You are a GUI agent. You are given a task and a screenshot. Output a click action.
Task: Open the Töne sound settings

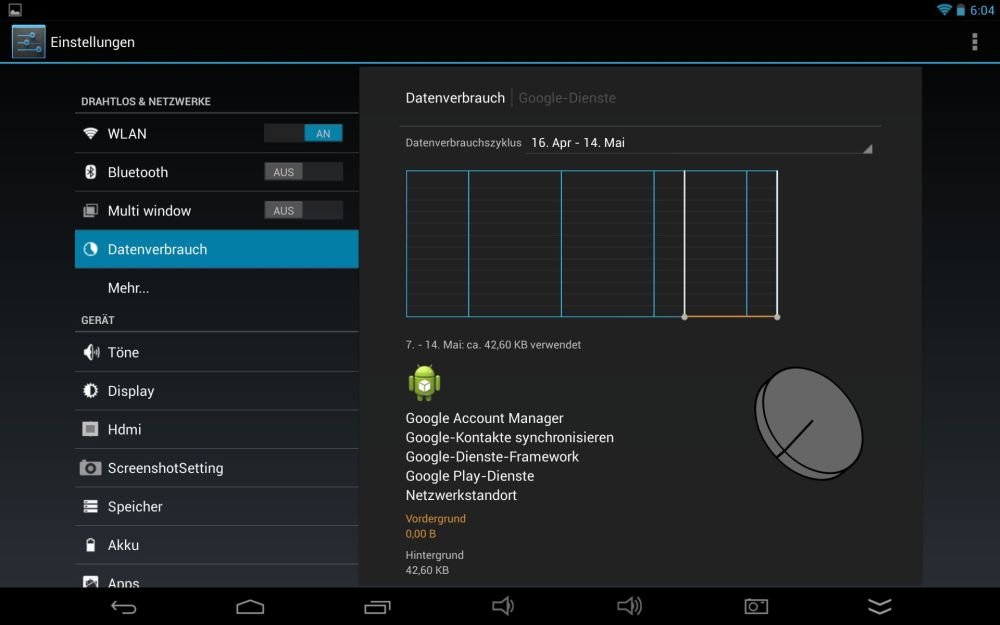pos(217,352)
